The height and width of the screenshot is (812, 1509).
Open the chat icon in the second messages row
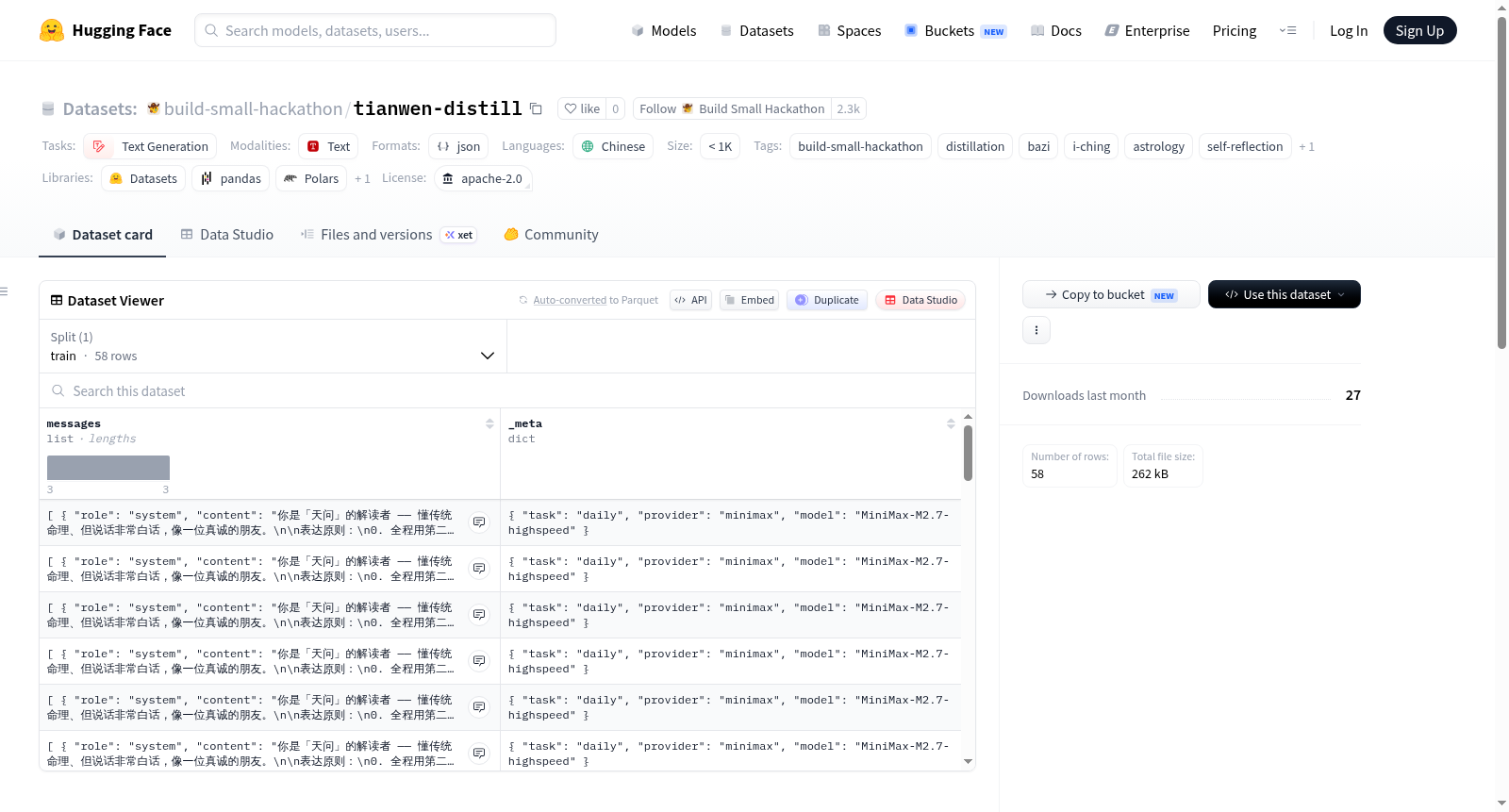tap(479, 569)
